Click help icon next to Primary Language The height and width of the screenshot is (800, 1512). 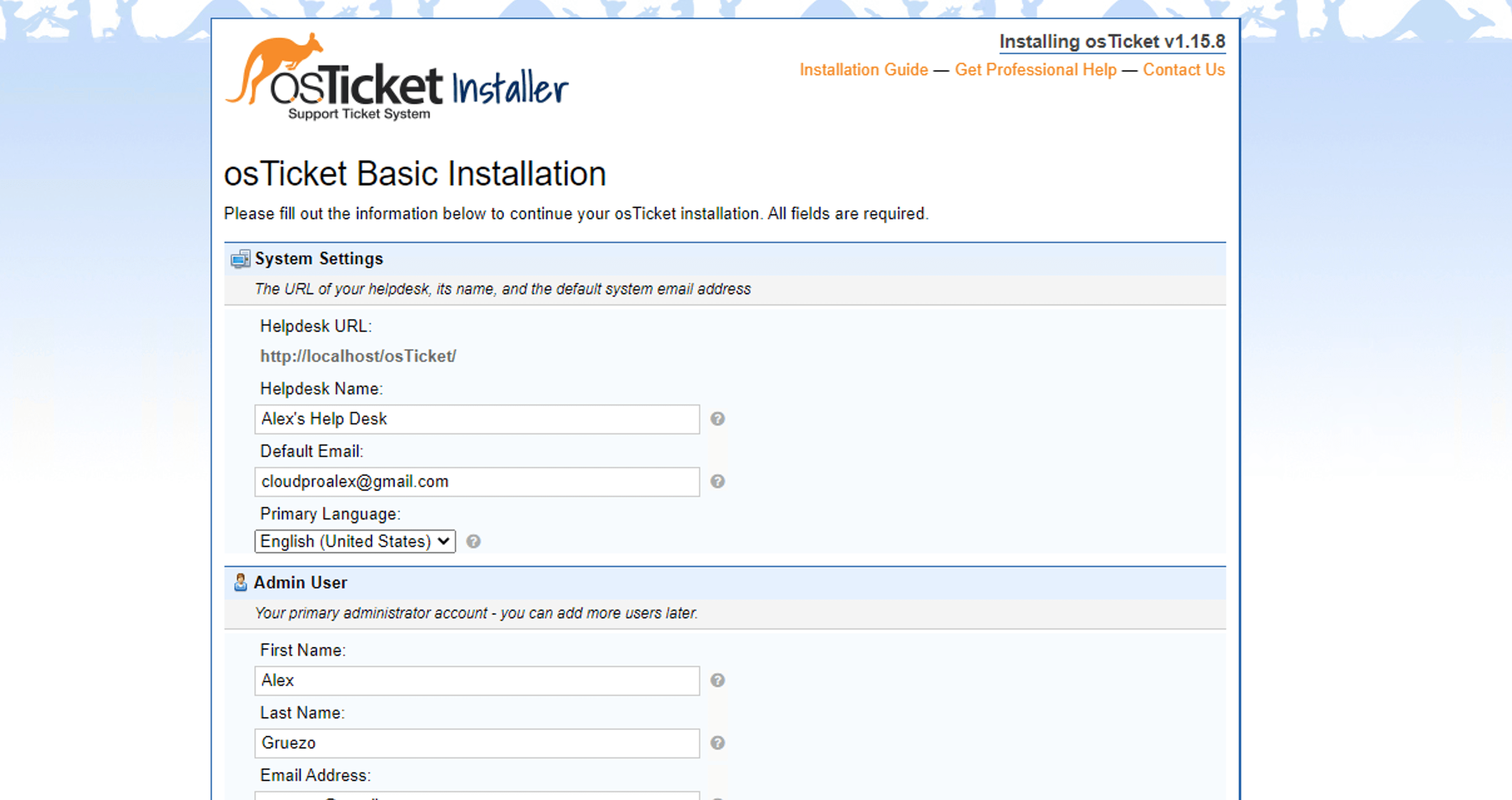pyautogui.click(x=474, y=541)
